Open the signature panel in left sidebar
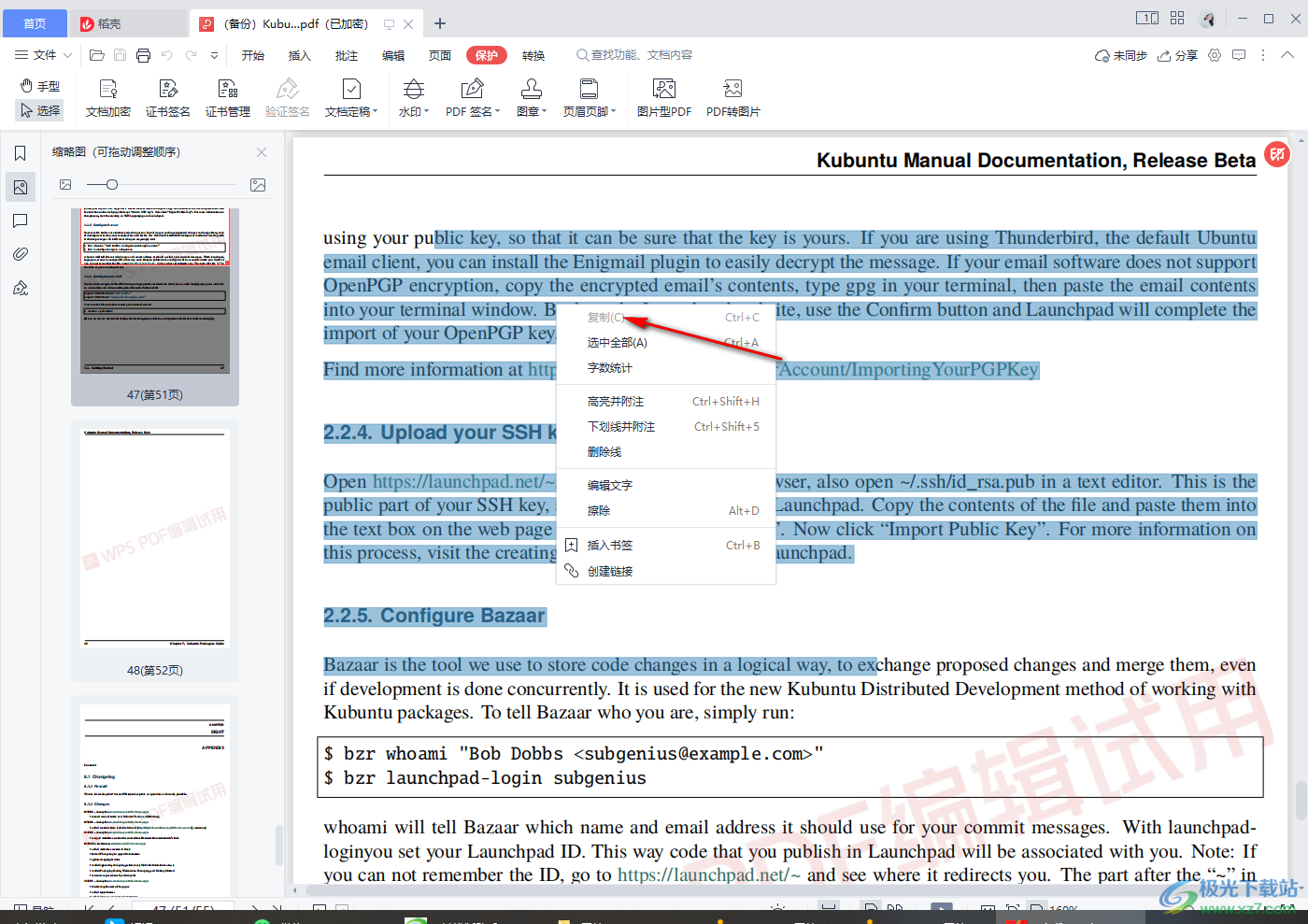 coord(21,288)
